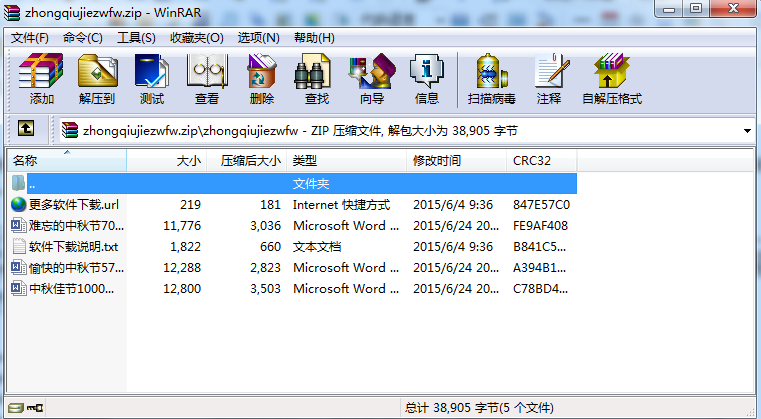Click the Word icon of 愉快的中秋节57...
Image resolution: width=761 pixels, height=419 pixels.
18,267
